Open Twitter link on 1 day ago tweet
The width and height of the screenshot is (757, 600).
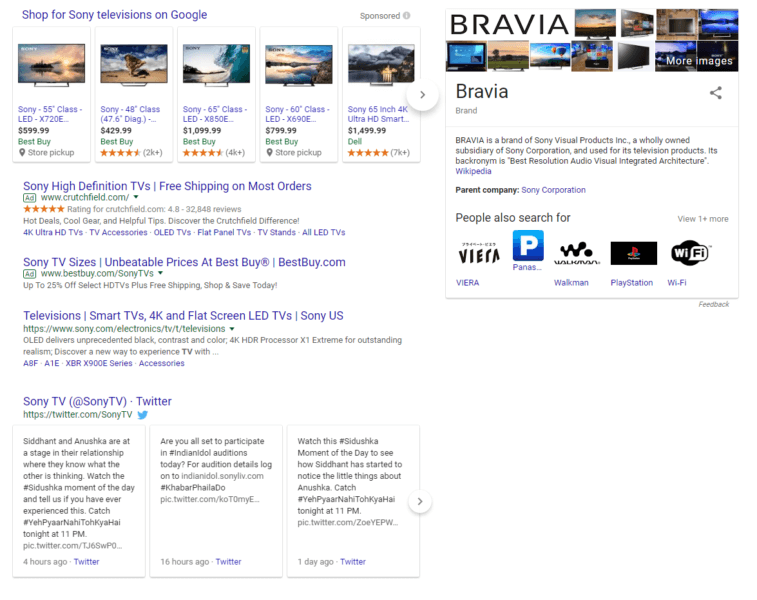coord(353,562)
